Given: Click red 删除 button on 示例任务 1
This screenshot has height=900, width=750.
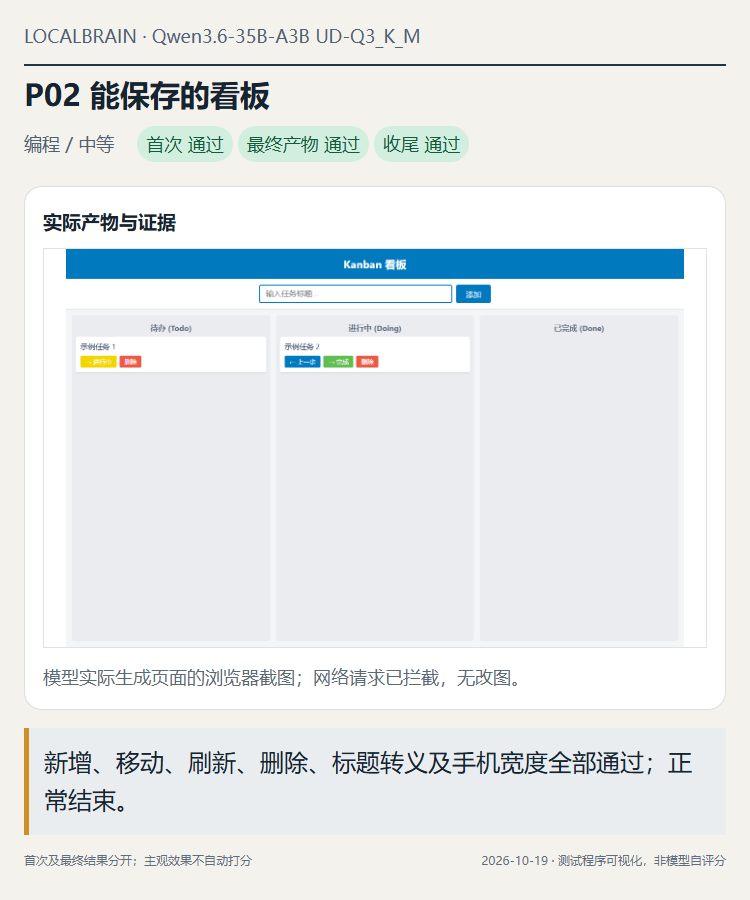Looking at the screenshot, I should point(130,362).
